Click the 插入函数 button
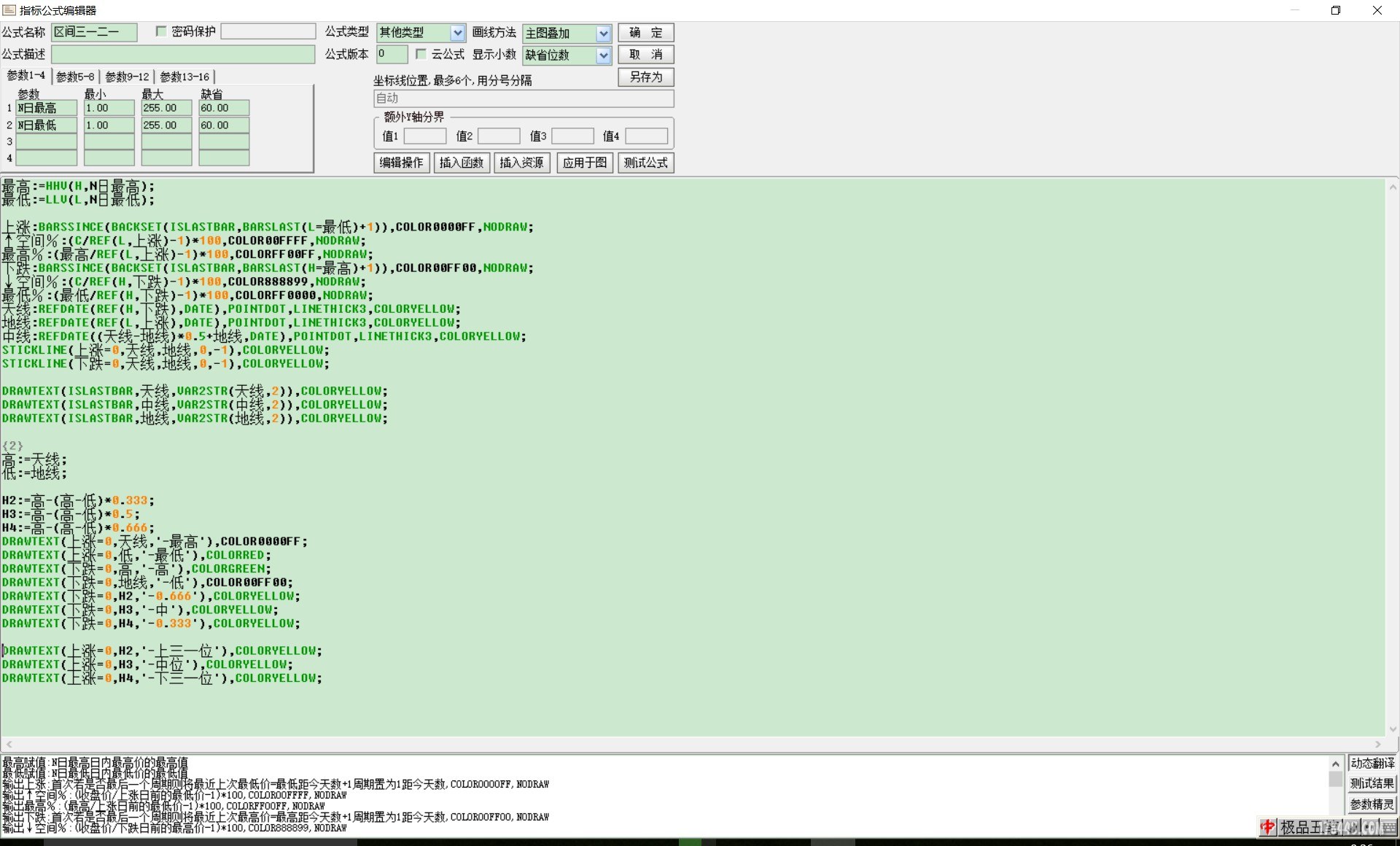Image resolution: width=1400 pixels, height=846 pixels. [x=462, y=163]
